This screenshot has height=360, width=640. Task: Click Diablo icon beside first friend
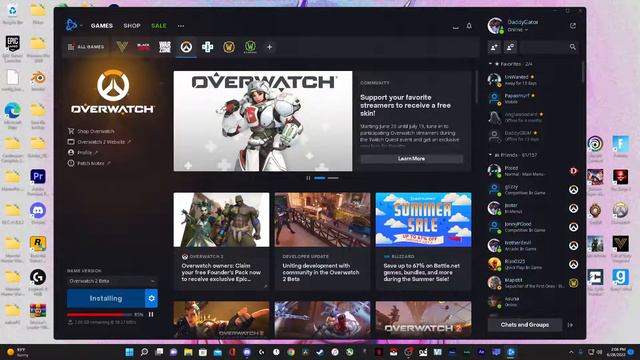coord(573,171)
